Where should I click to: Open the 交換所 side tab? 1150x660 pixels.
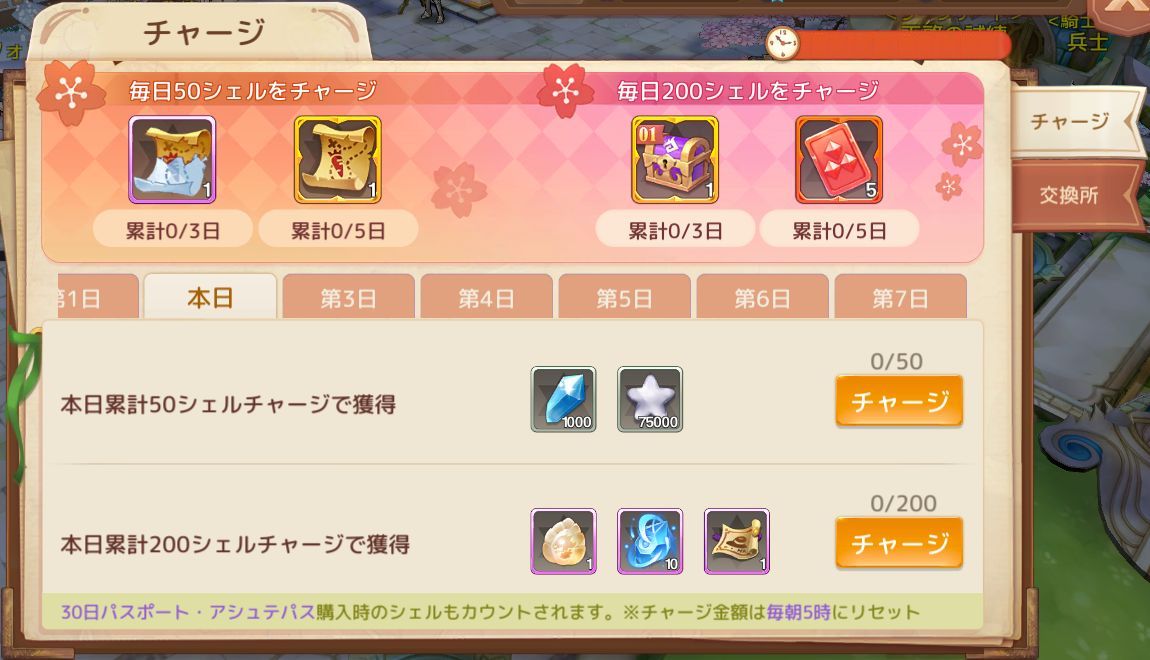point(1071,195)
